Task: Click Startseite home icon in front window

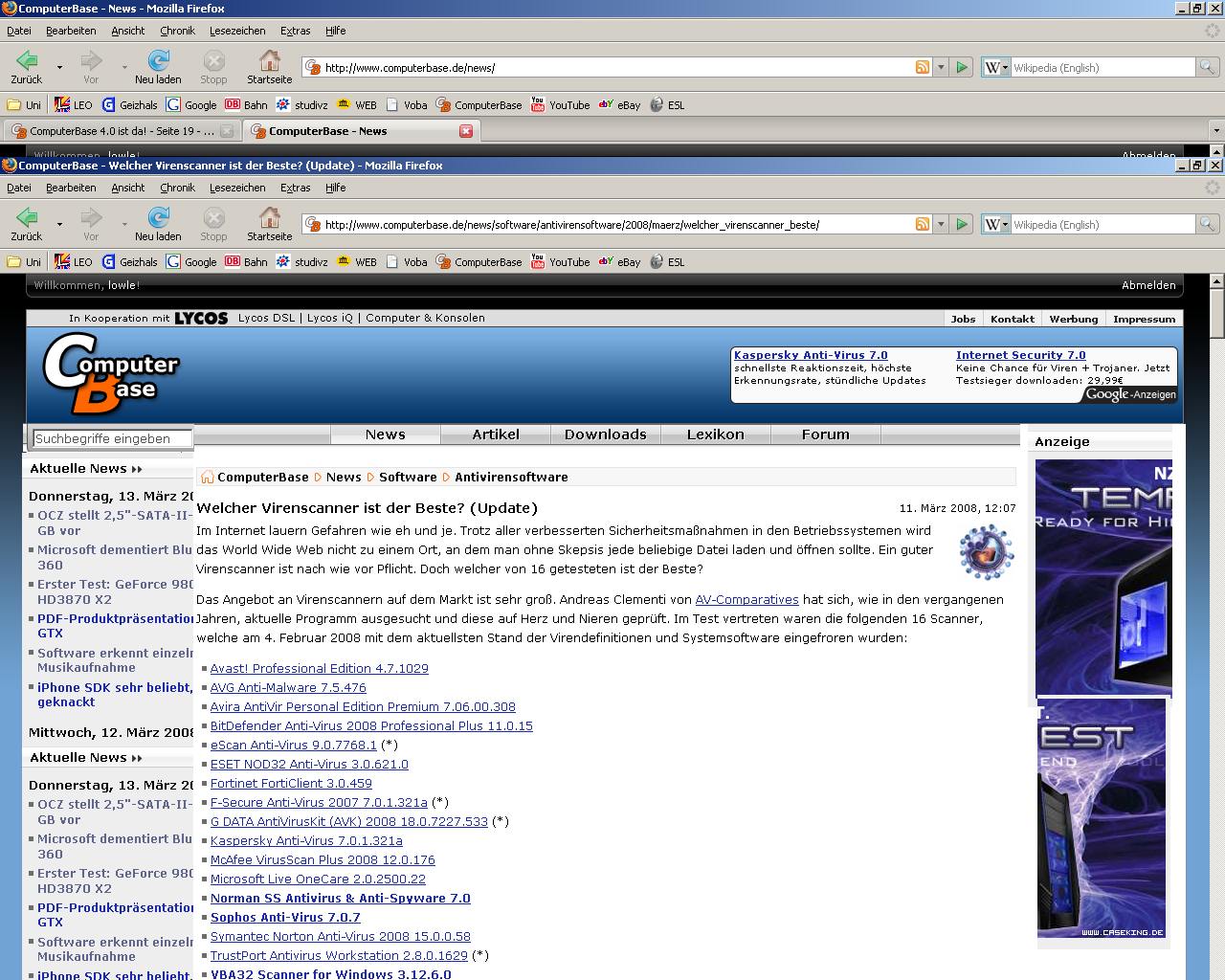Action: point(270,218)
